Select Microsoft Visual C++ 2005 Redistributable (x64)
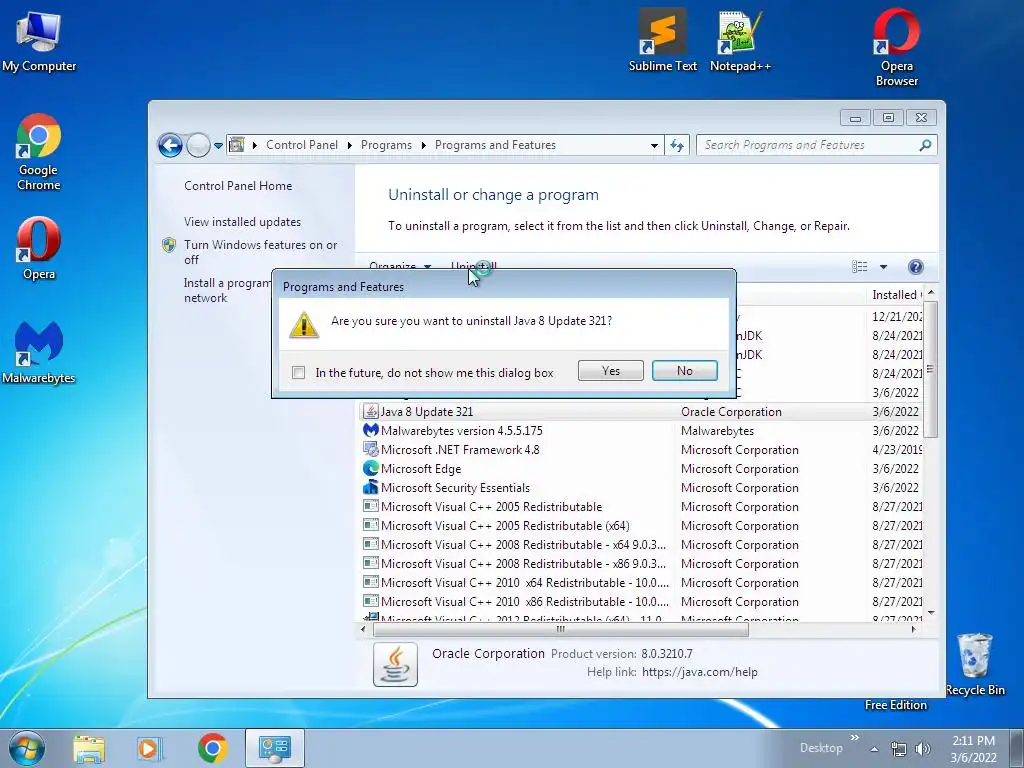 [641, 525]
